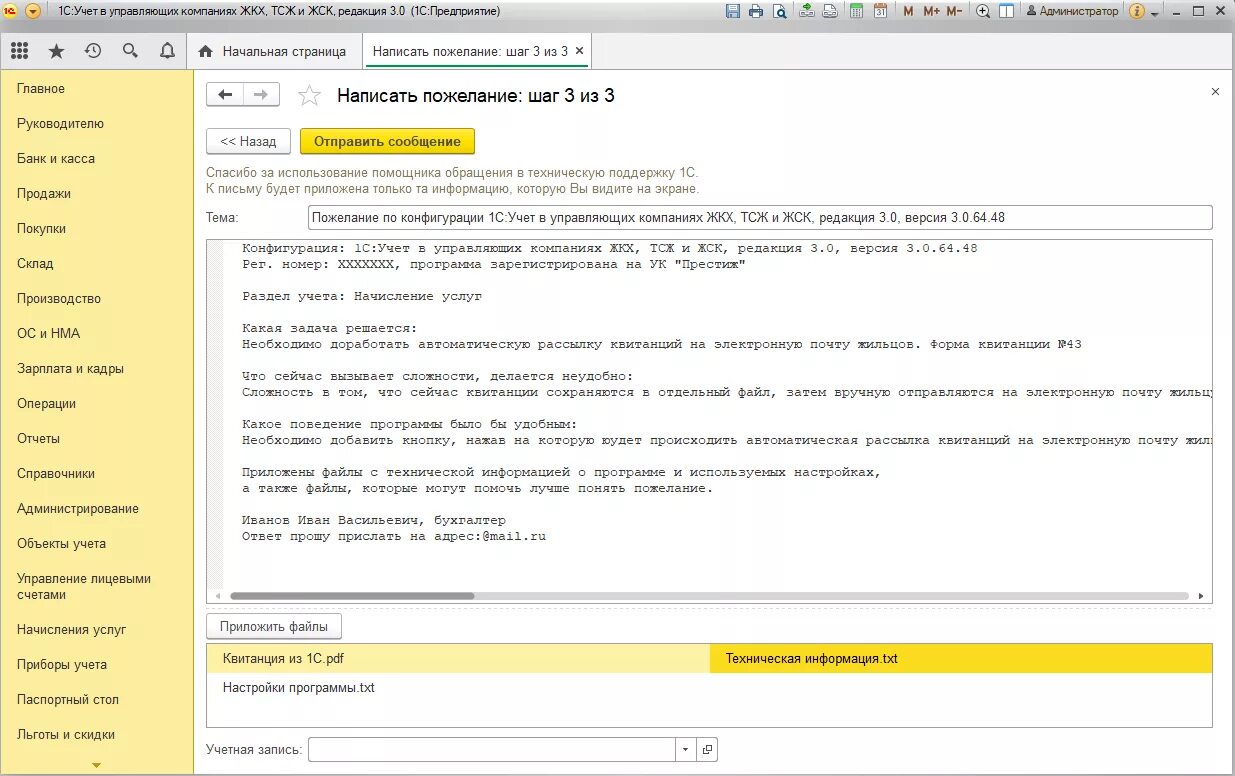
Task: Close the Написать пожелание tab
Action: coord(580,51)
